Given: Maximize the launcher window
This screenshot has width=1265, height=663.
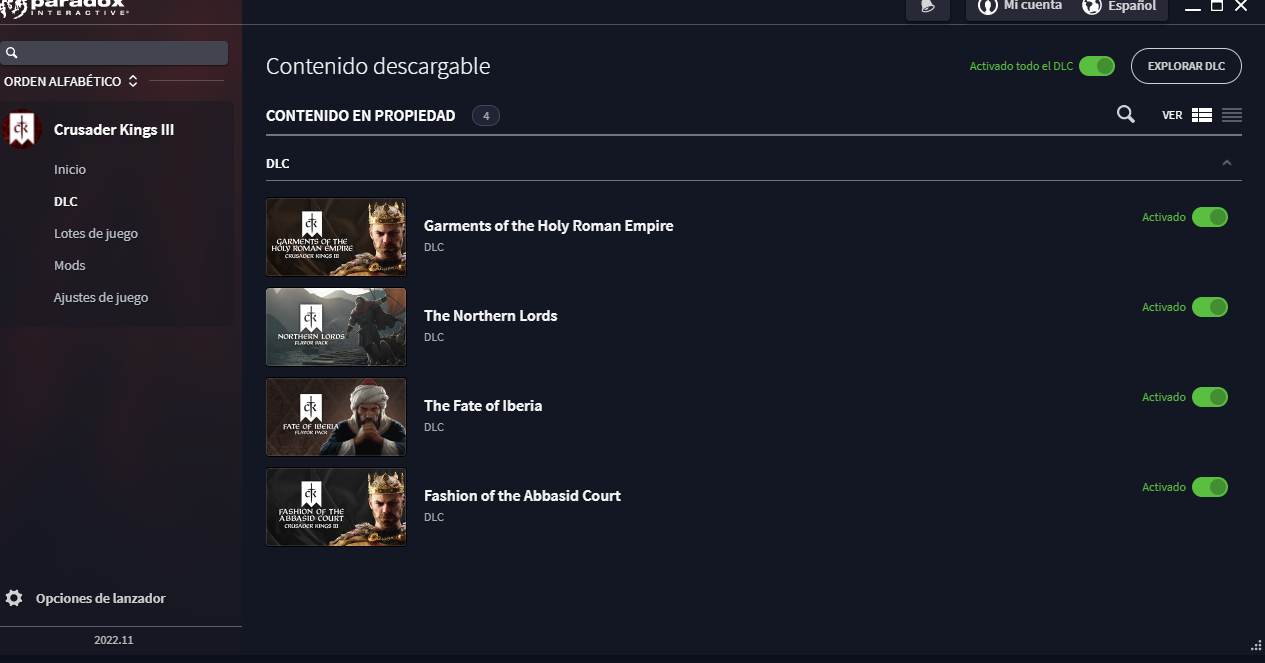Looking at the screenshot, I should click(1217, 5).
